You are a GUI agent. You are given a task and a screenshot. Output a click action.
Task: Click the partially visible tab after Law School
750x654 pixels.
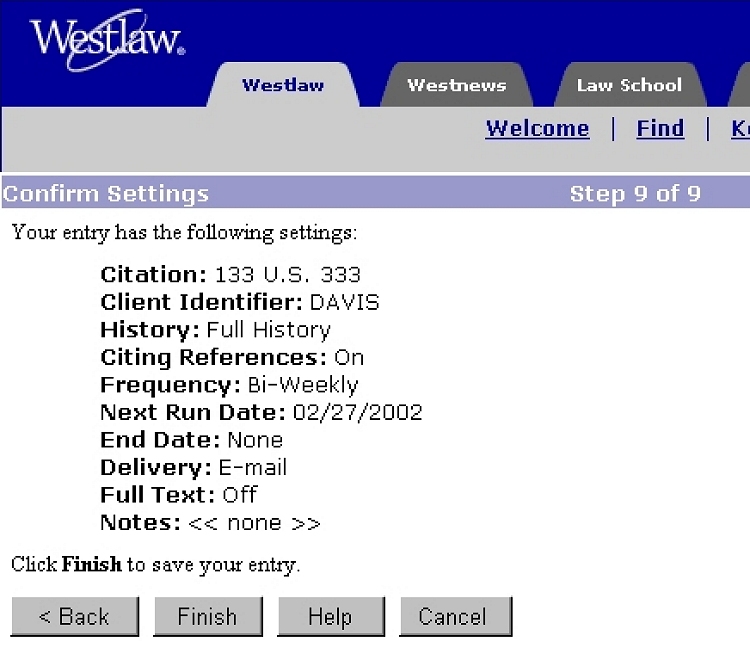pos(740,88)
